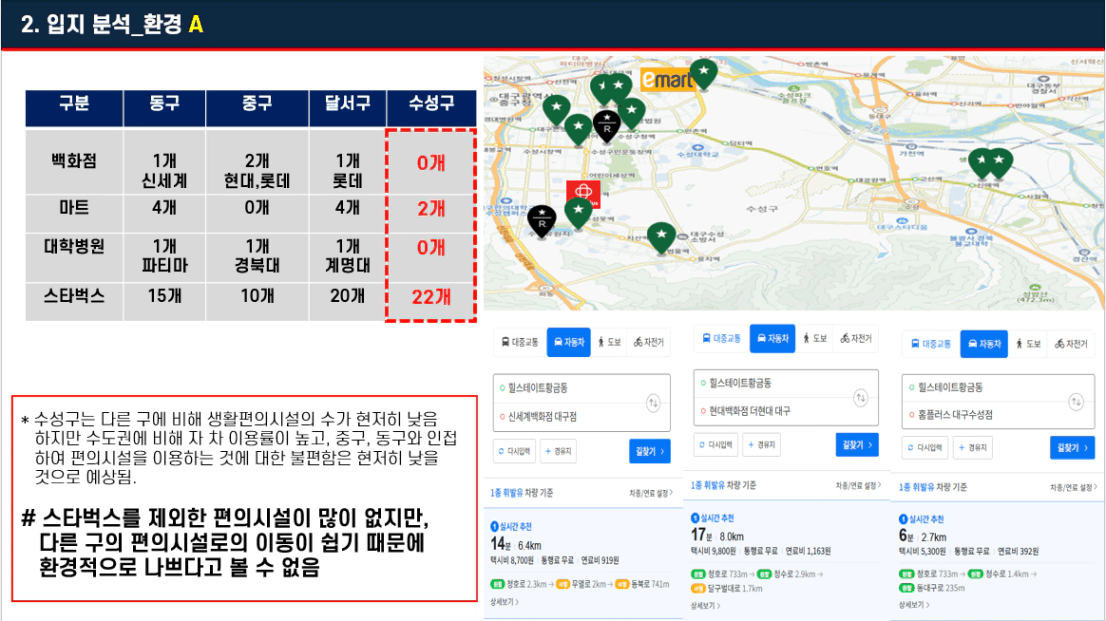The width and height of the screenshot is (1106, 621).
Task: Click the 대학병원 row label in the table
Action: (x=74, y=246)
